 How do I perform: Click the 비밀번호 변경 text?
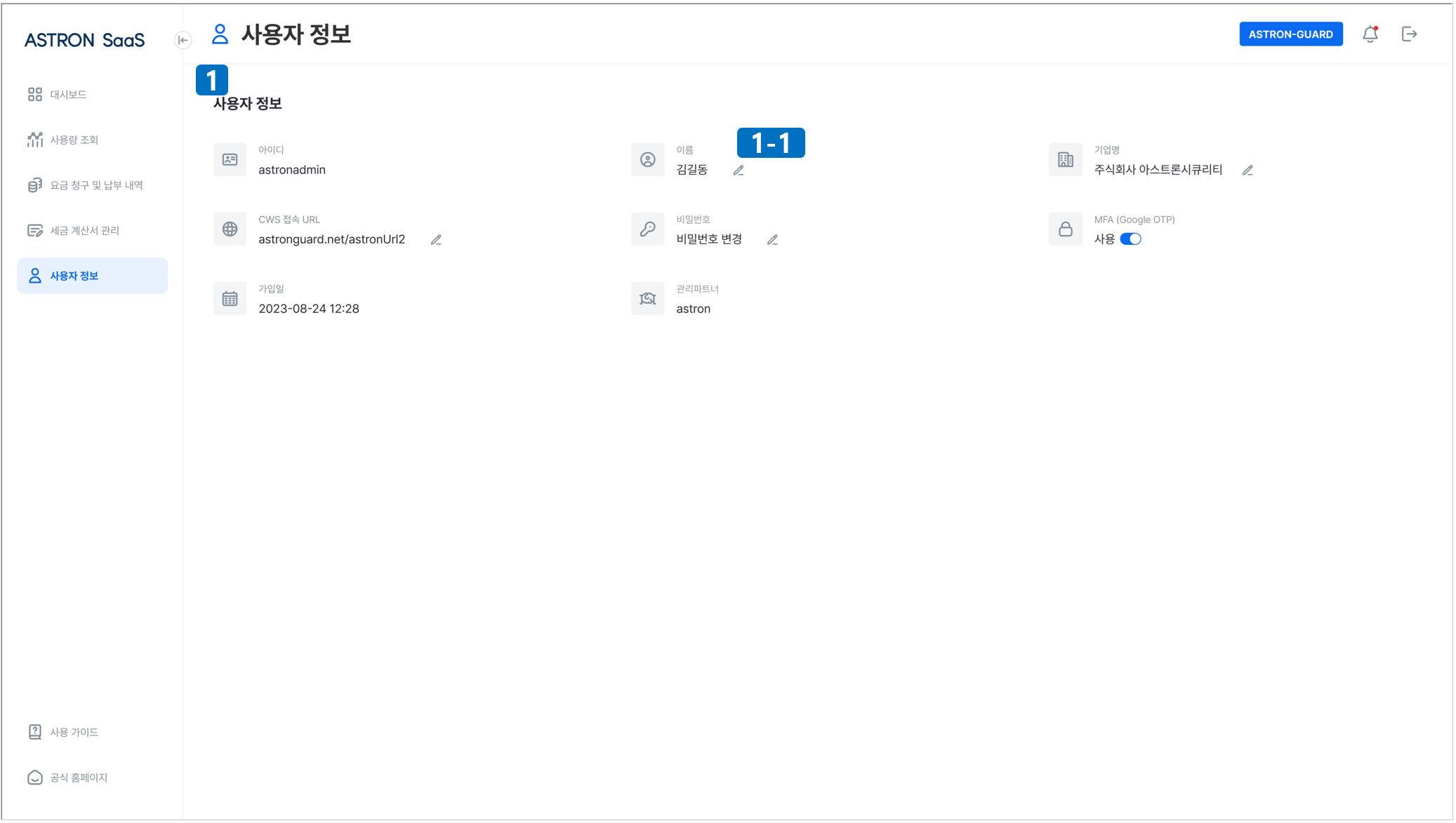709,239
